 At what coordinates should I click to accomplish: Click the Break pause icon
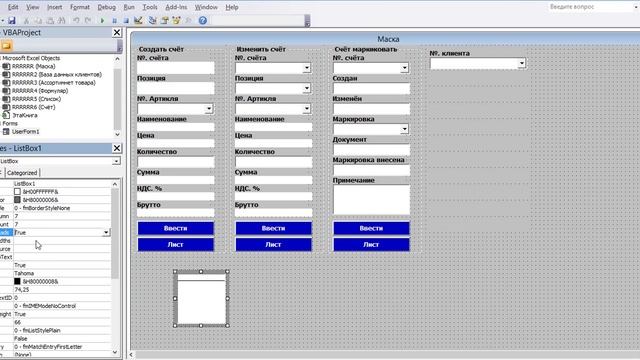pyautogui.click(x=114, y=20)
